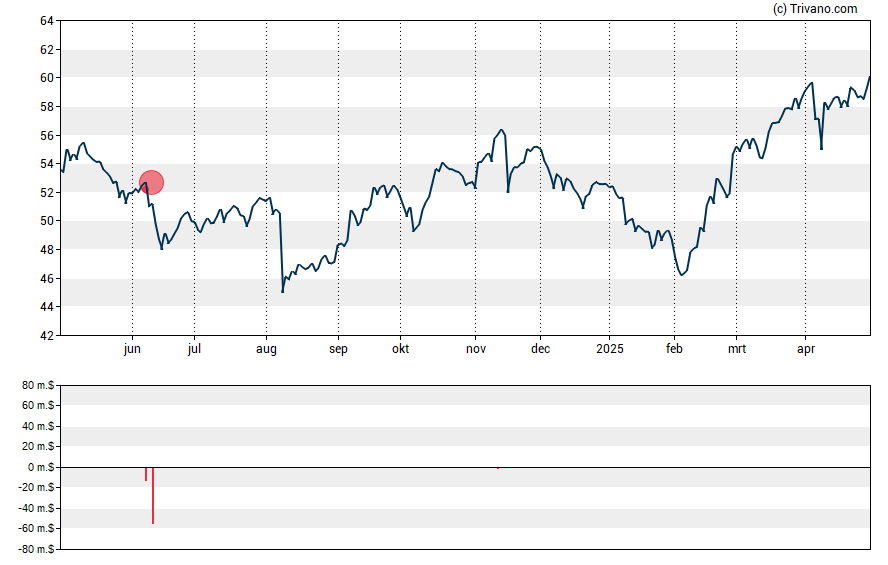Click the '60 m.$' axis label
This screenshot has width=888, height=565.
pos(38,405)
